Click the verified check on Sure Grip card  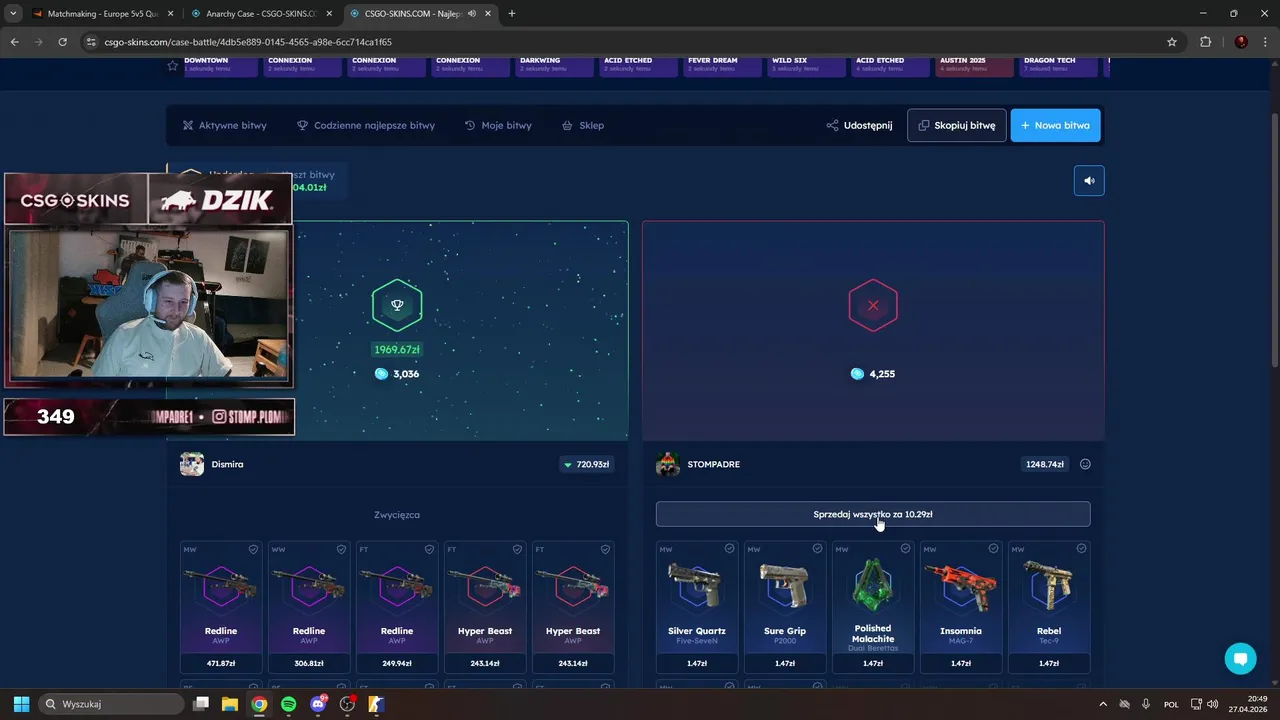point(817,549)
